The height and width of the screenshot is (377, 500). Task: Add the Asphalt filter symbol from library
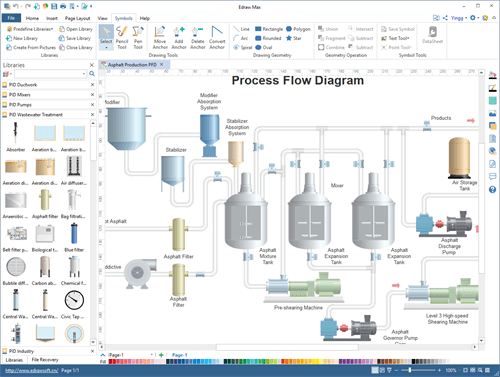coord(45,204)
